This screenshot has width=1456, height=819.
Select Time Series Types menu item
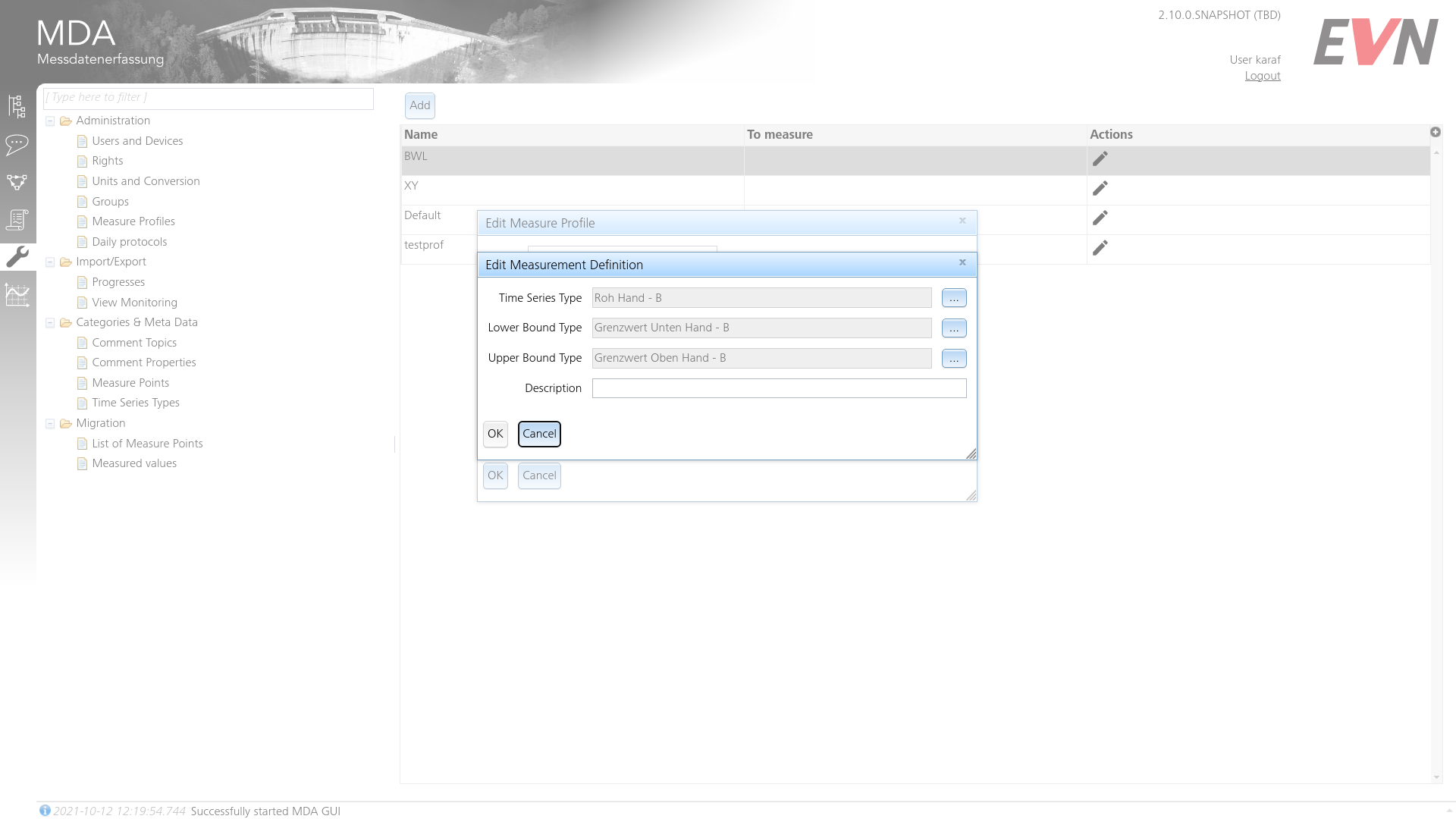pos(135,403)
